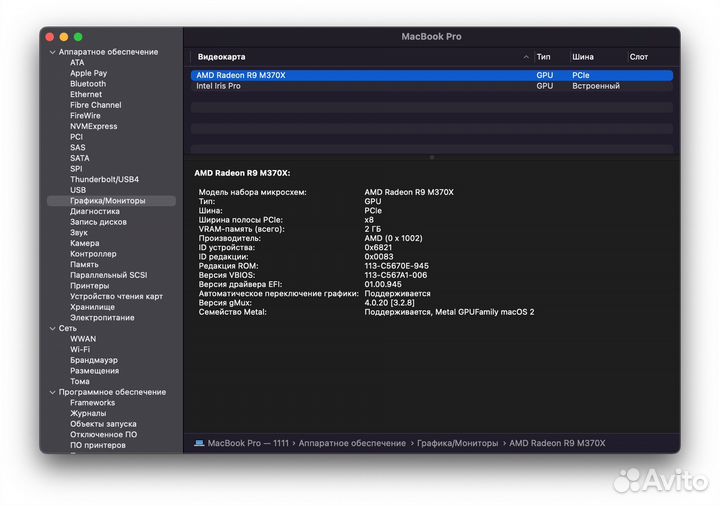Image resolution: width=720 pixels, height=506 pixels.
Task: Select FireWire sidebar item
Action: pos(85,116)
